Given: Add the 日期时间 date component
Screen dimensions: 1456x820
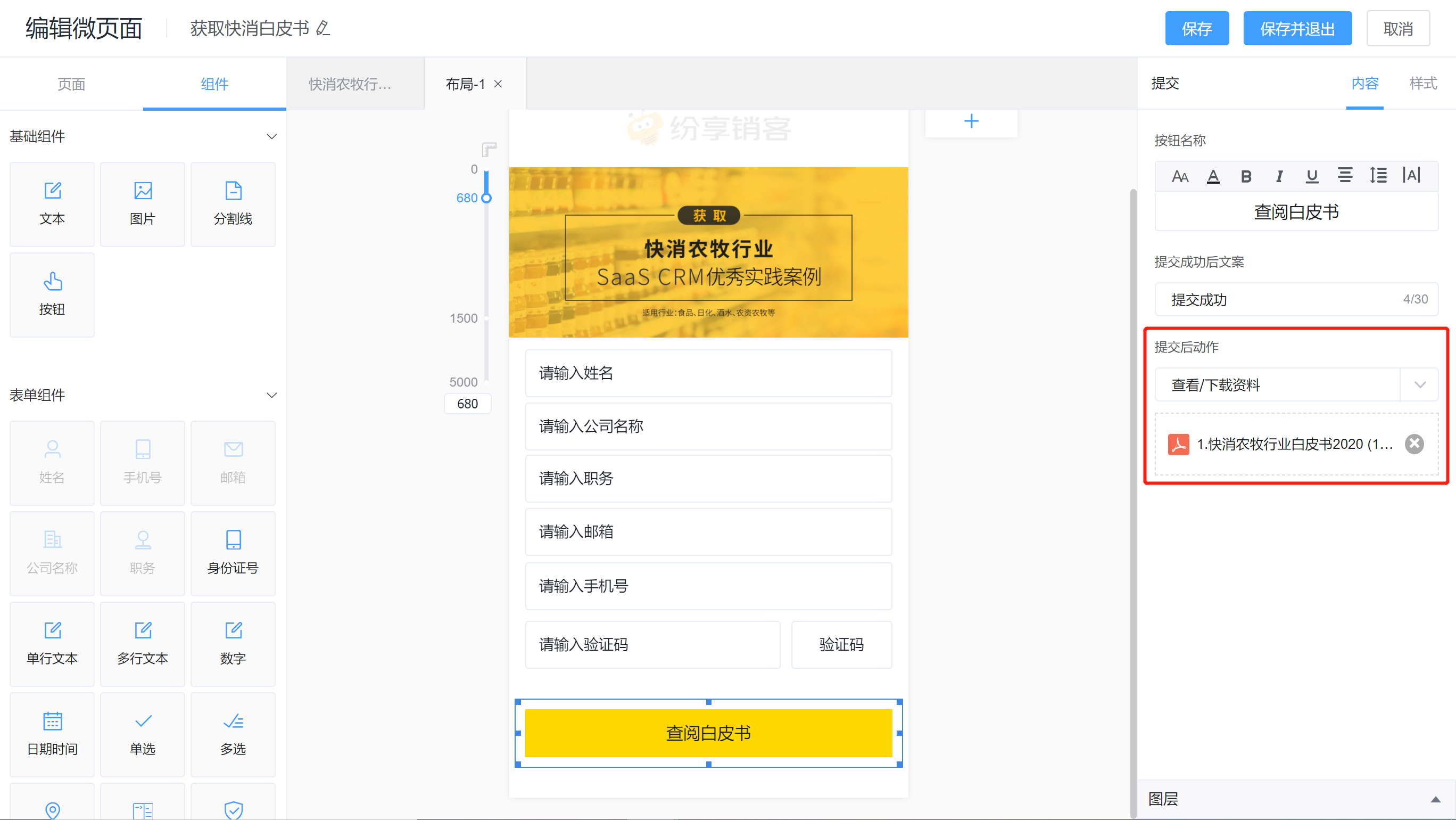Looking at the screenshot, I should pos(52,735).
